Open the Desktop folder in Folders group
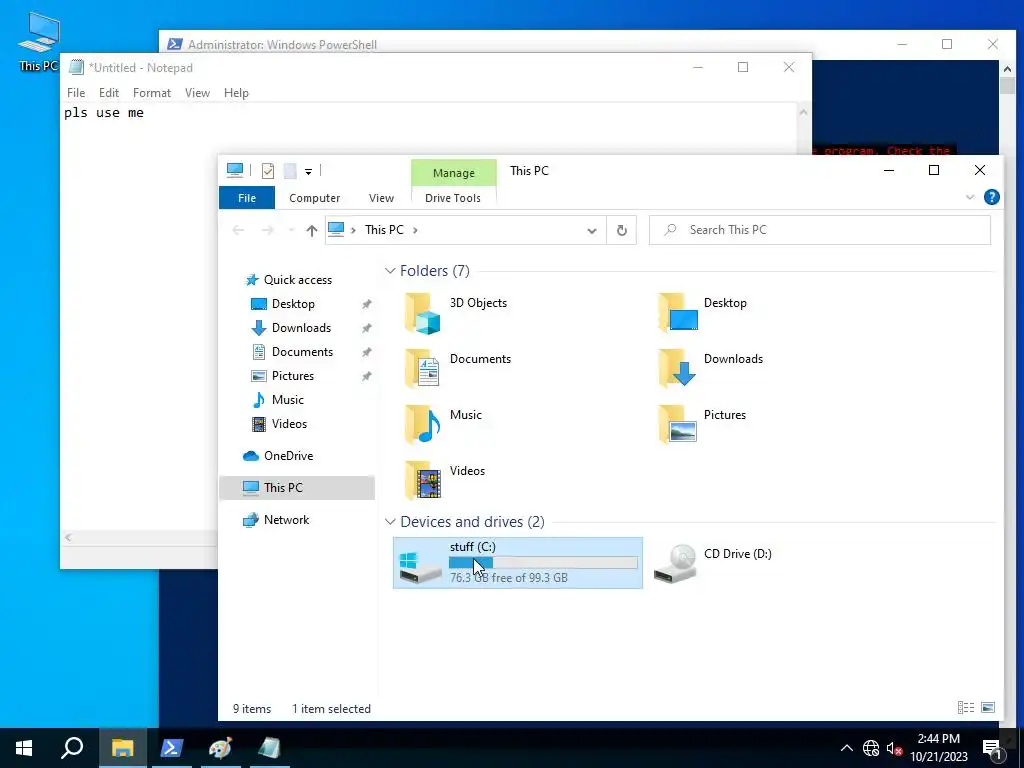 click(x=705, y=312)
